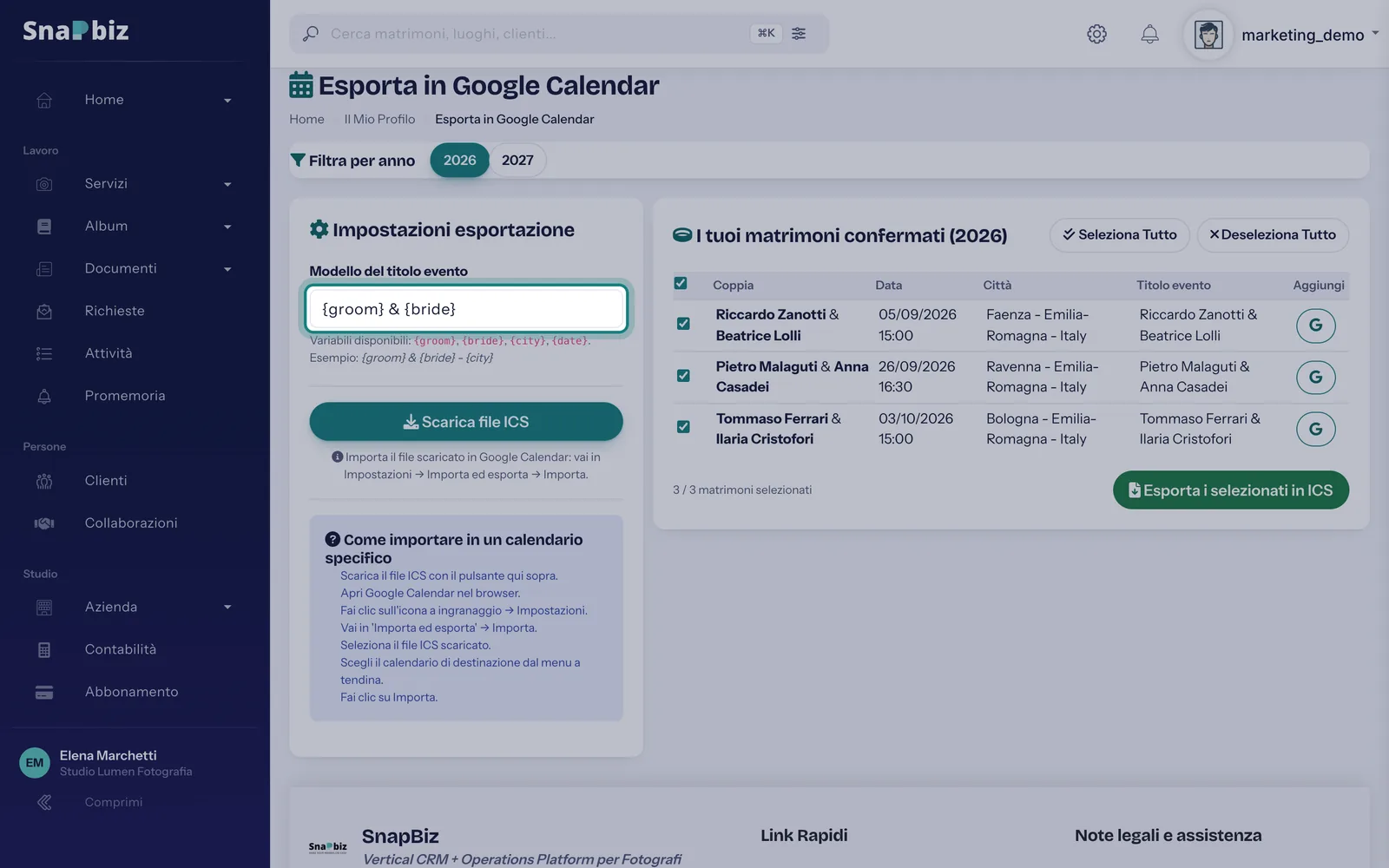This screenshot has height=868, width=1389.
Task: Open marketing_demo user dropdown arrow
Action: tap(1375, 33)
